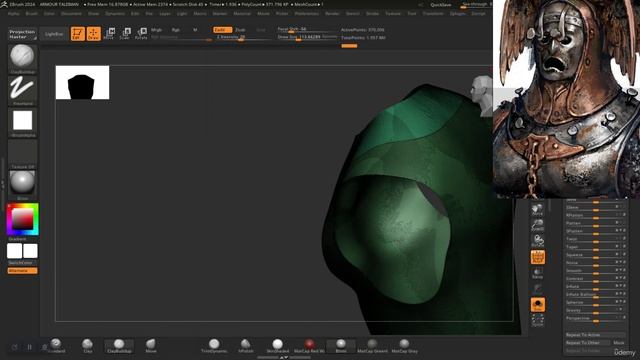
Task: Choose the Clay brush in bottom shelf
Action: (x=87, y=345)
